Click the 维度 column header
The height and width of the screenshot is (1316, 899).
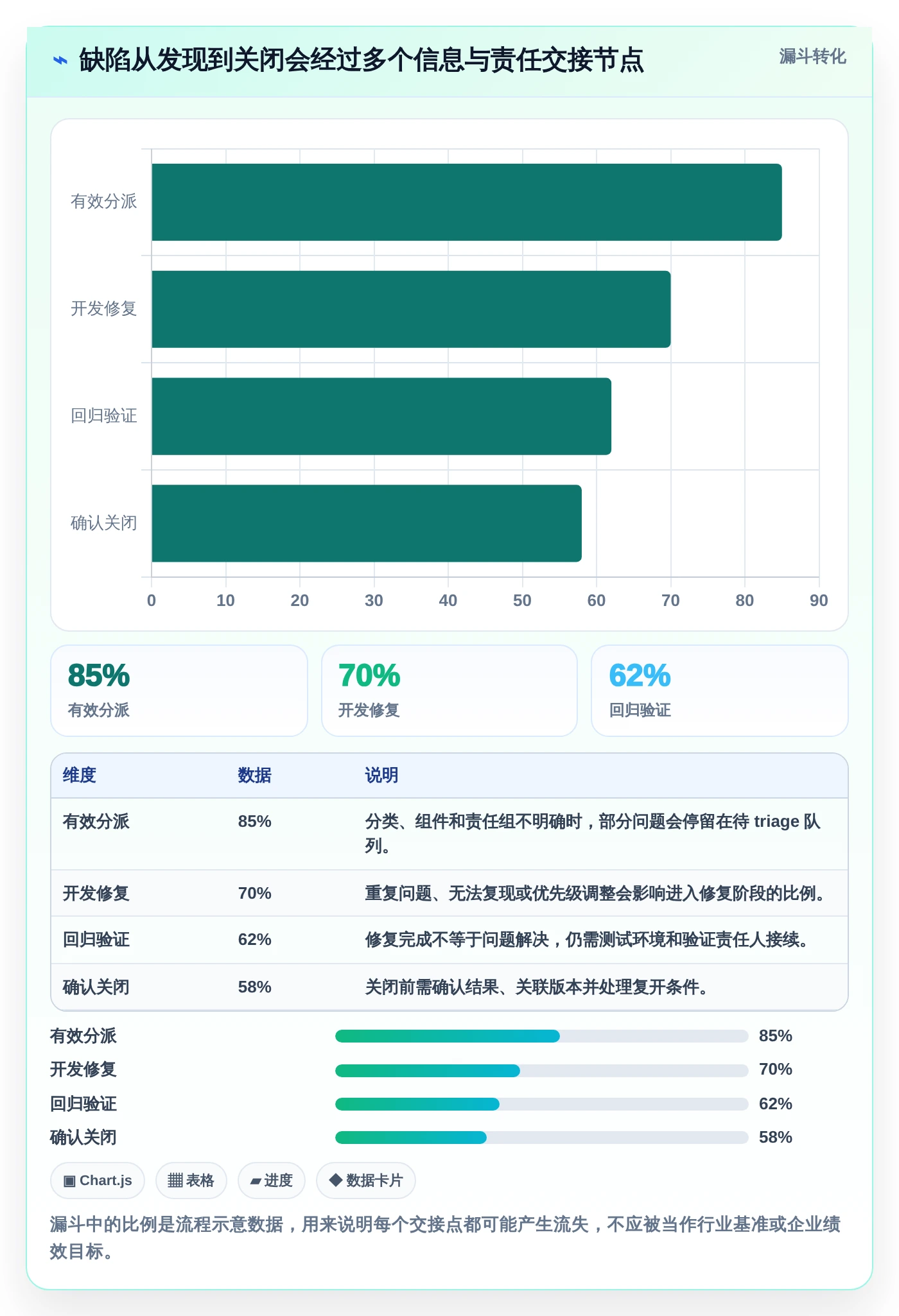tap(79, 775)
